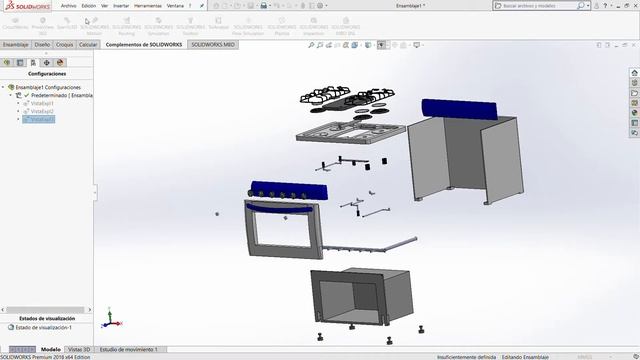Switch to the Ensamblaje ribbon tab
Image resolution: width=640 pixels, height=360 pixels.
(x=16, y=44)
